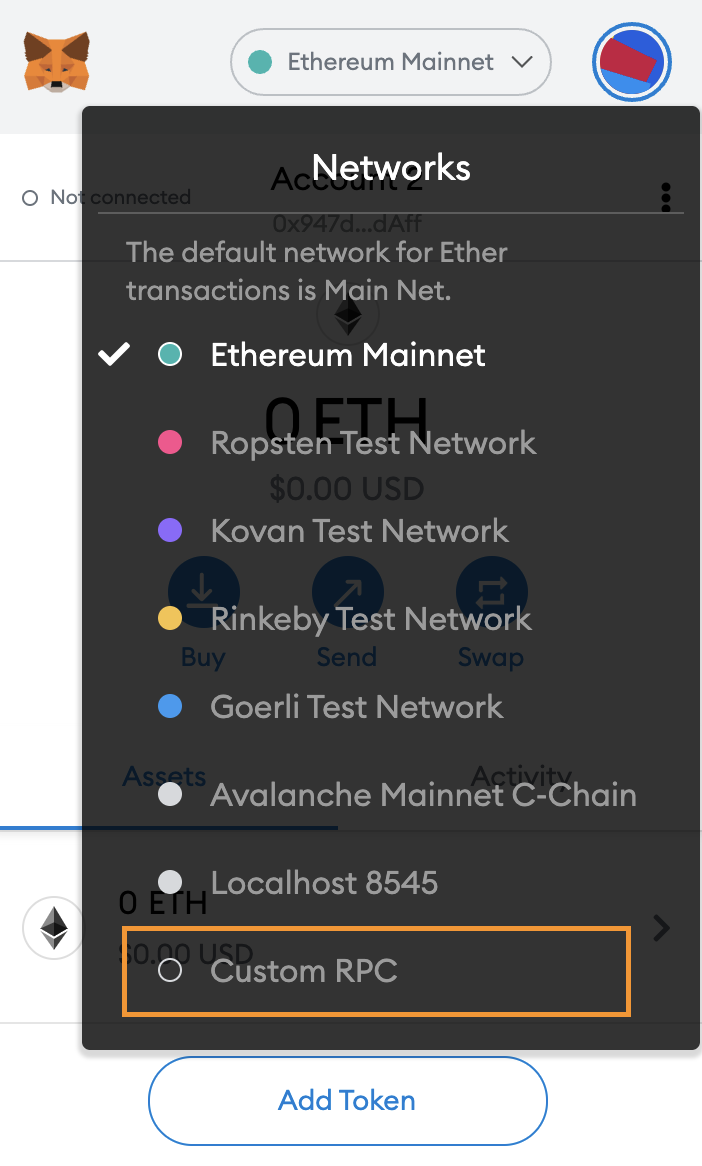The image size is (702, 1166).
Task: Expand the Ethereum Mainnet network dropdown
Action: click(x=390, y=62)
